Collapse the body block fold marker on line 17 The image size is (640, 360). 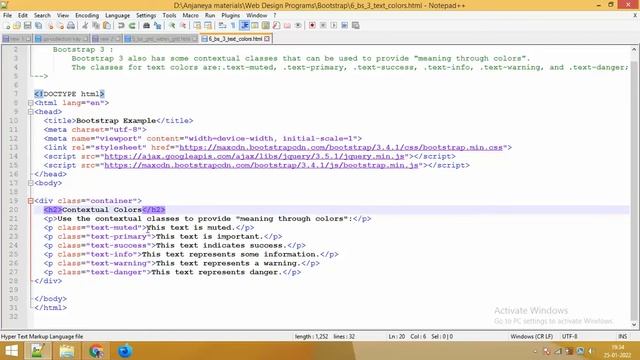pos(31,183)
